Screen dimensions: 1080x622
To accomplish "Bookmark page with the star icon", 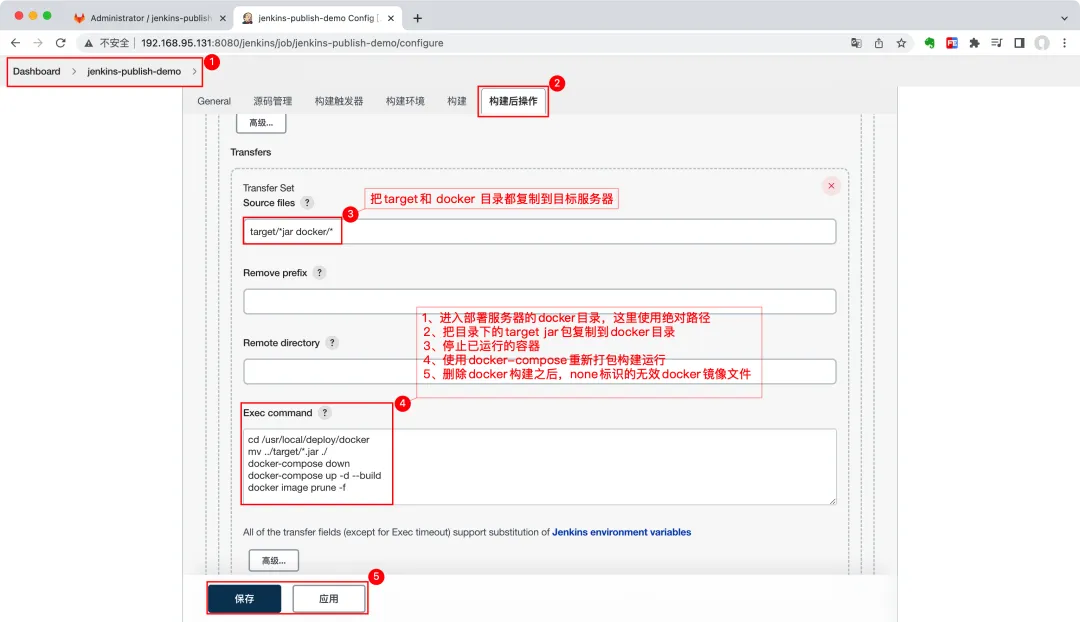I will (x=901, y=43).
